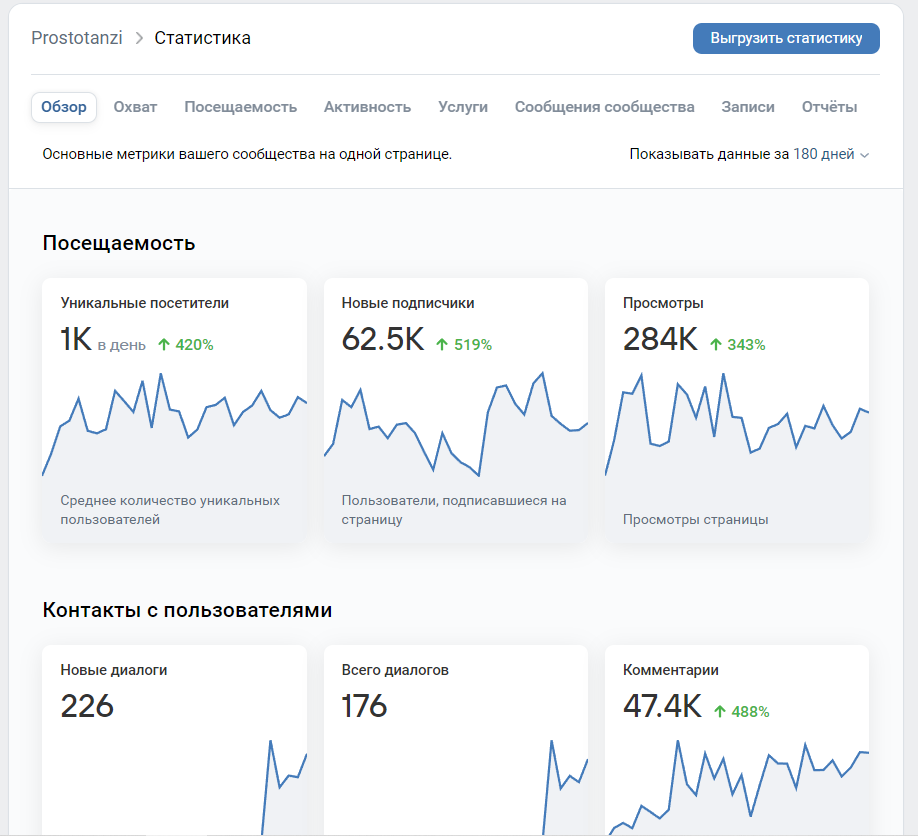Screen dimensions: 918x836
Task: Click the Комментарии line chart
Action: tap(737, 787)
